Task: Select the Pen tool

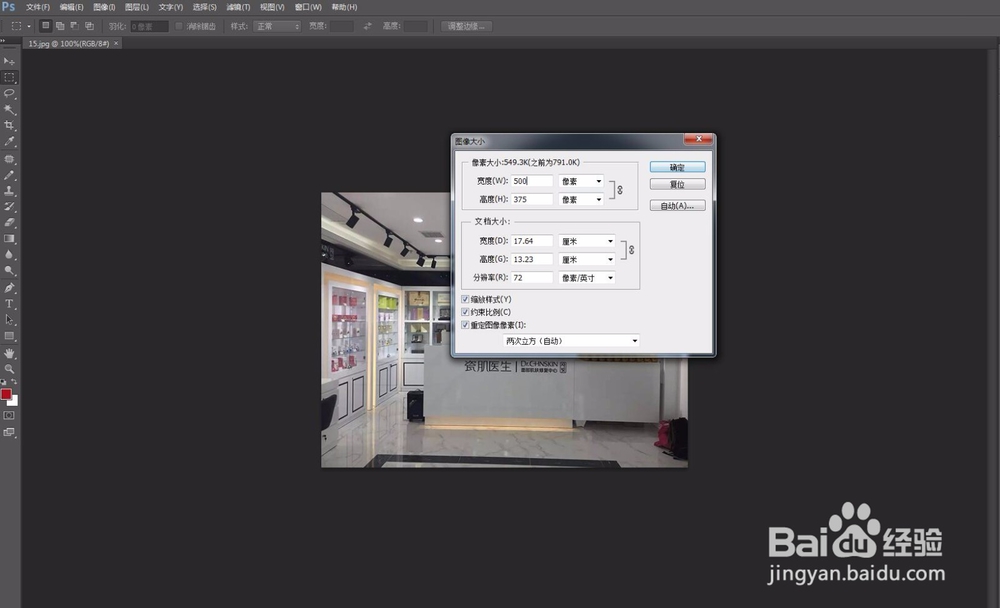Action: coord(9,288)
